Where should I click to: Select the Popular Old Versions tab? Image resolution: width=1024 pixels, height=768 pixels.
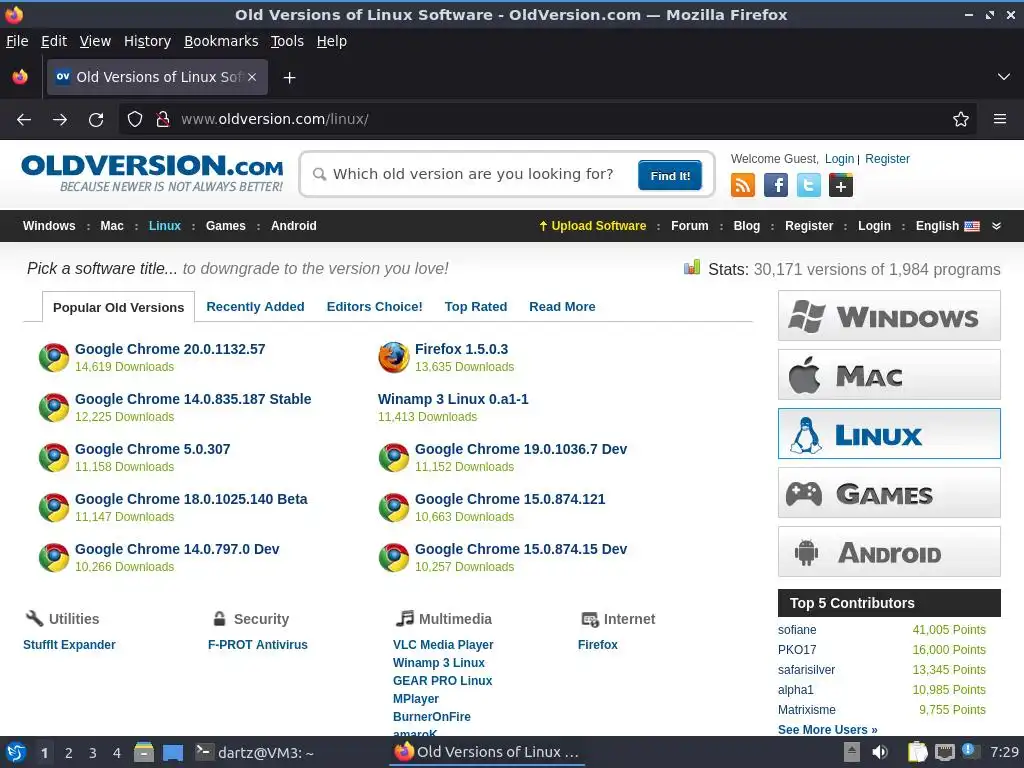click(x=119, y=308)
